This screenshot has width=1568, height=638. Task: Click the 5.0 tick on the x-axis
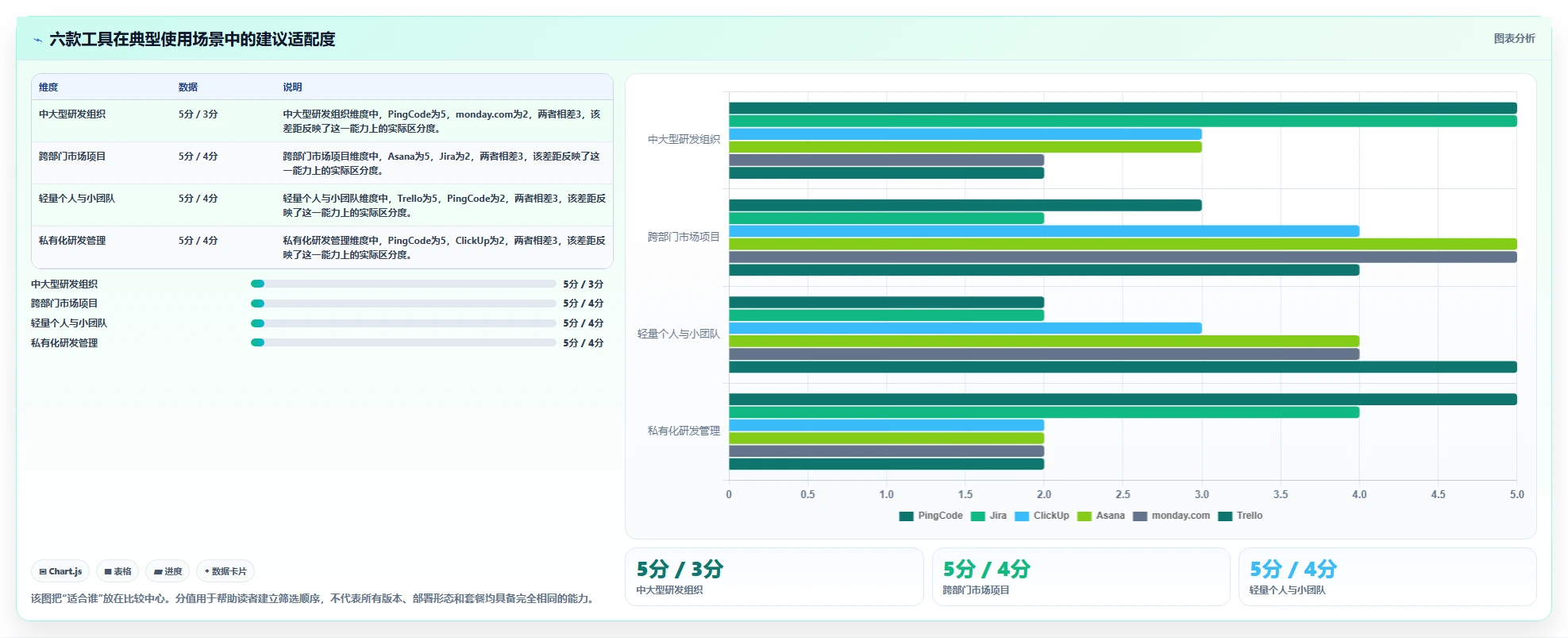point(1516,494)
